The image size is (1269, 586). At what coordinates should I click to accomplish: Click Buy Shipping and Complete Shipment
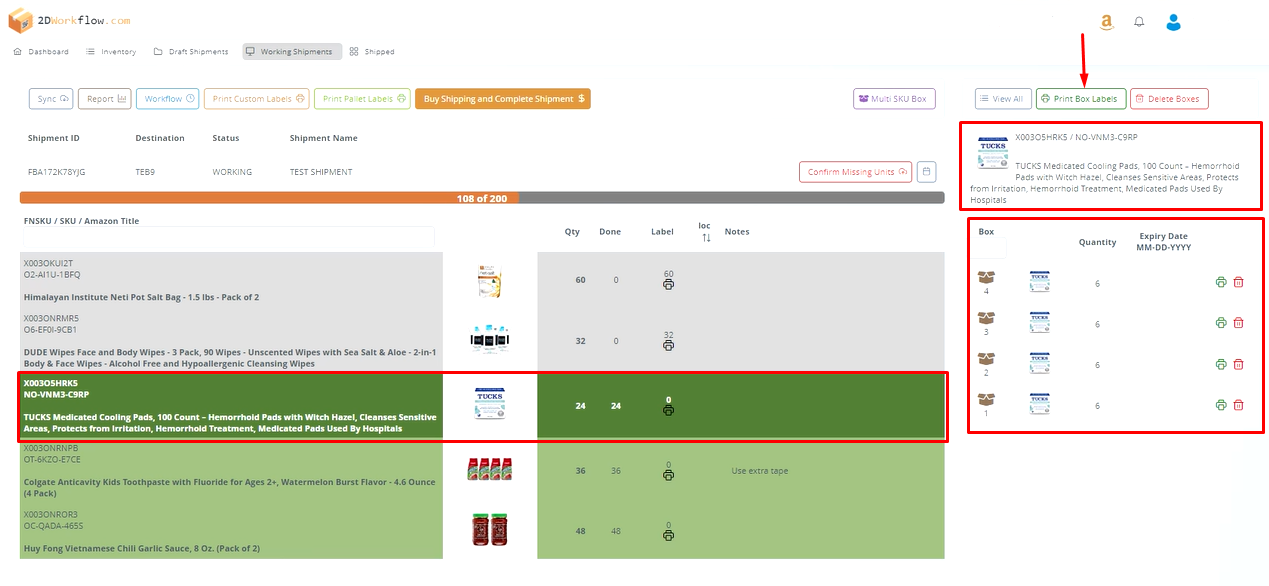pyautogui.click(x=502, y=99)
